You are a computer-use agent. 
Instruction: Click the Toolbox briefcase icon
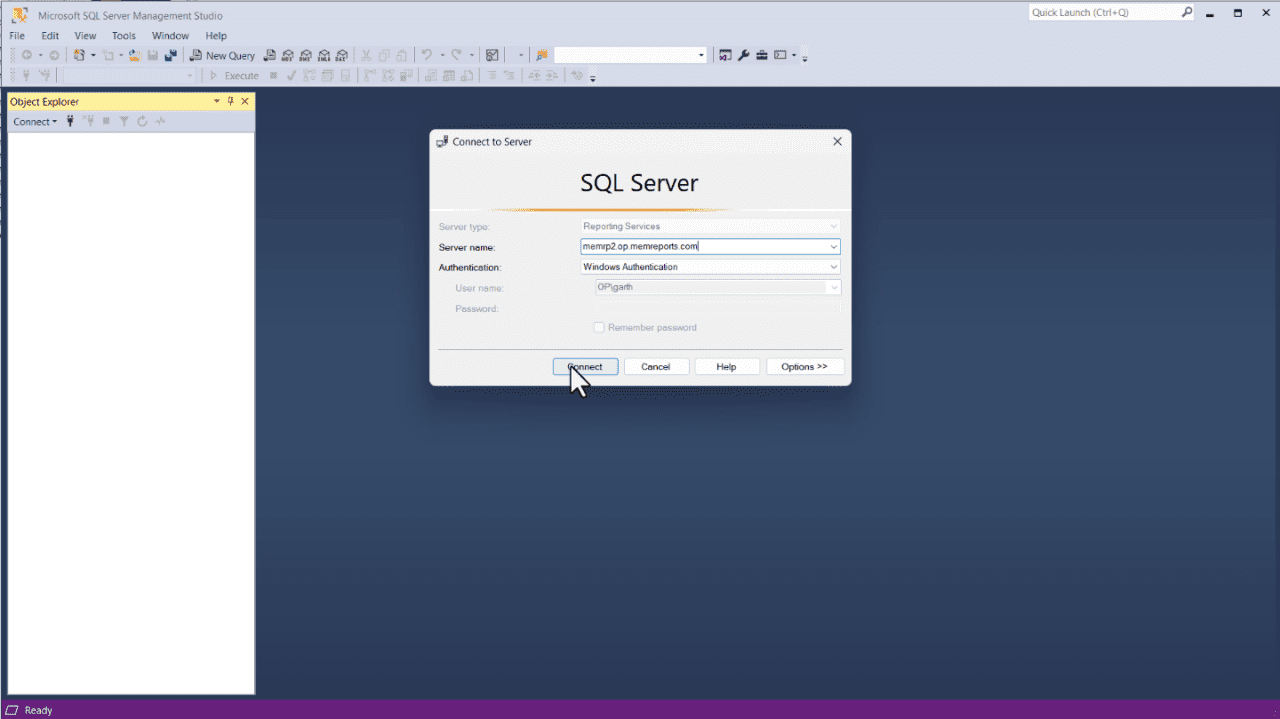click(x=762, y=56)
